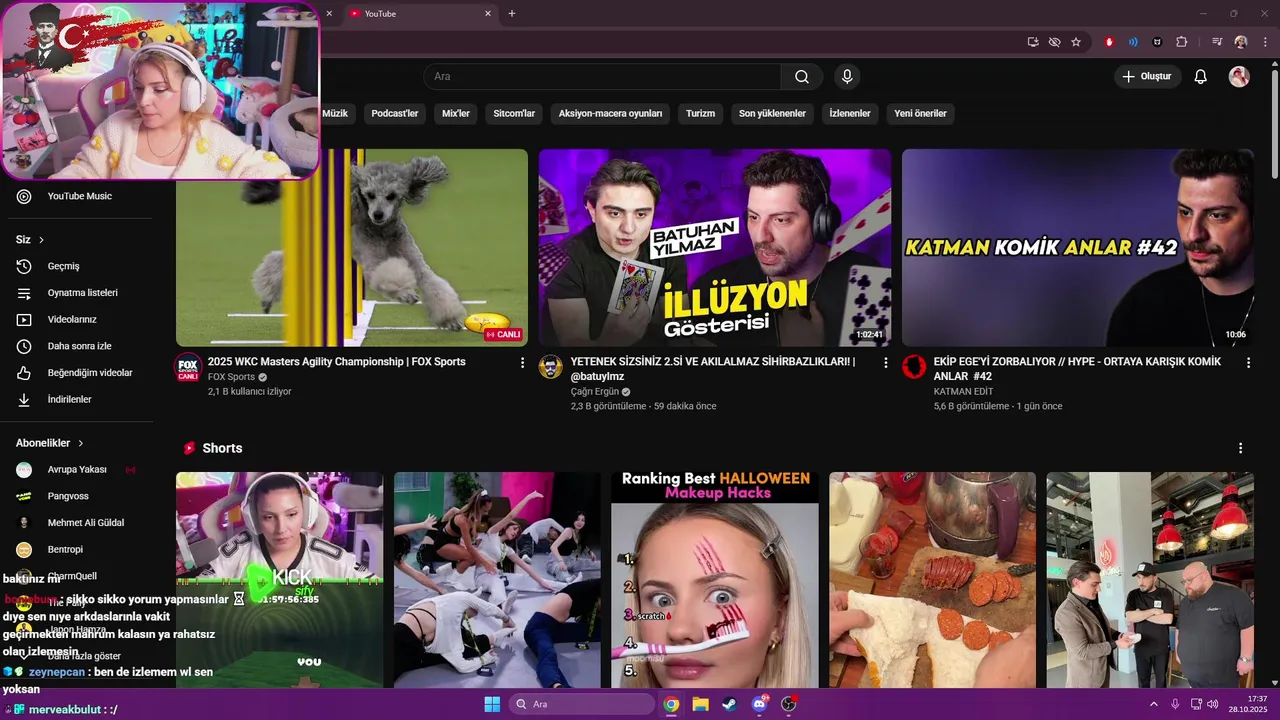Image resolution: width=1280 pixels, height=720 pixels.
Task: Open Geçmiş history in sidebar
Action: coord(78,266)
